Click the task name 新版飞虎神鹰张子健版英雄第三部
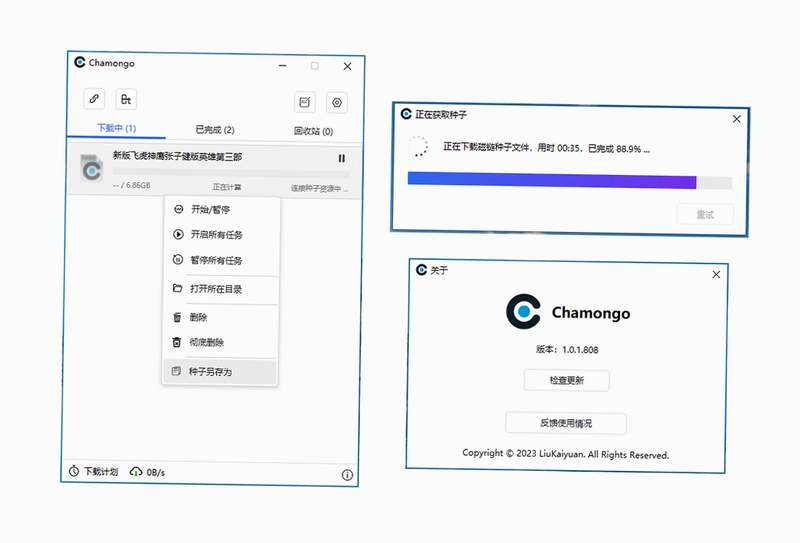The width and height of the screenshot is (800, 543). (177, 156)
